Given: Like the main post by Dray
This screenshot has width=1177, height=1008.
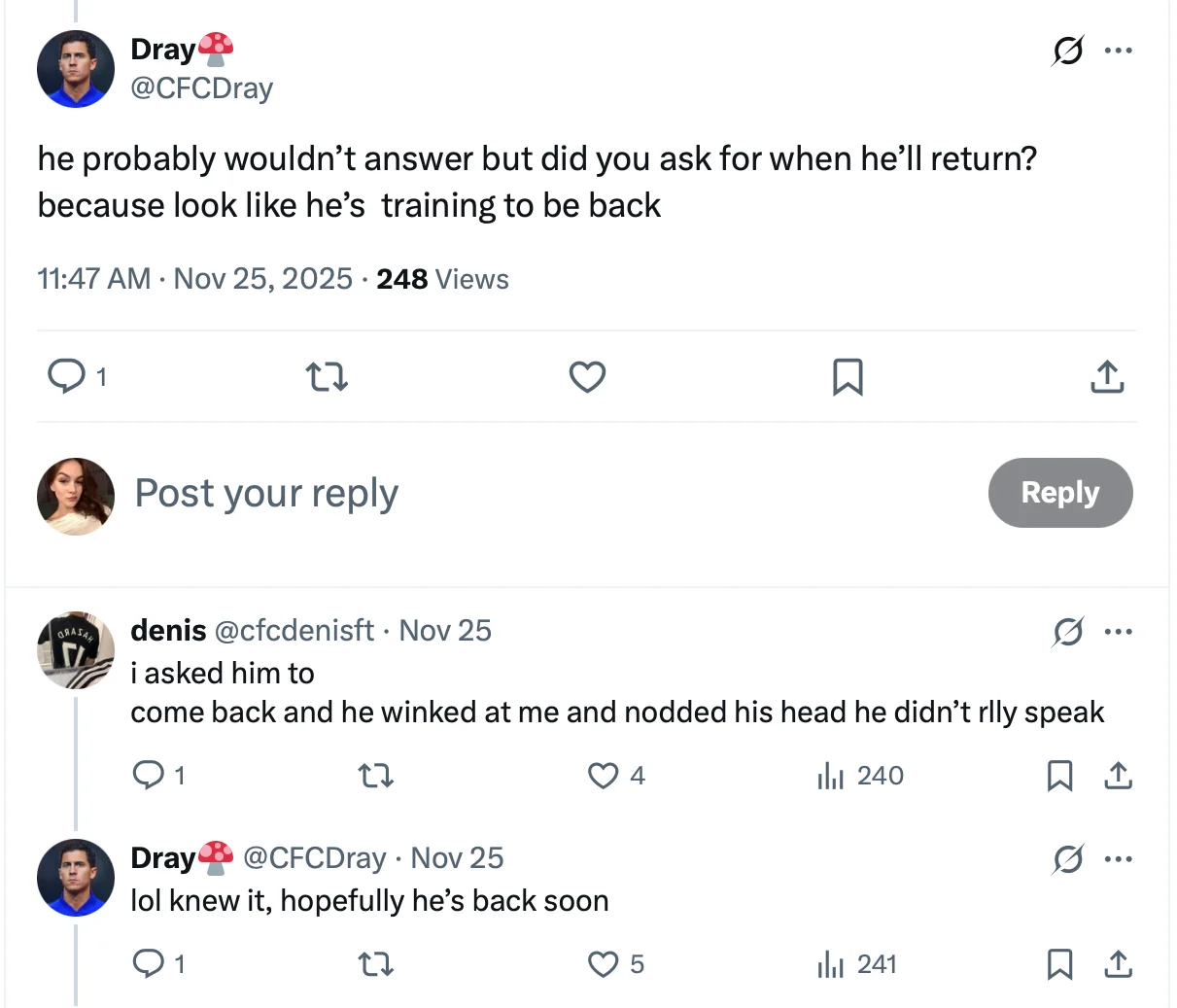Looking at the screenshot, I should 587,376.
